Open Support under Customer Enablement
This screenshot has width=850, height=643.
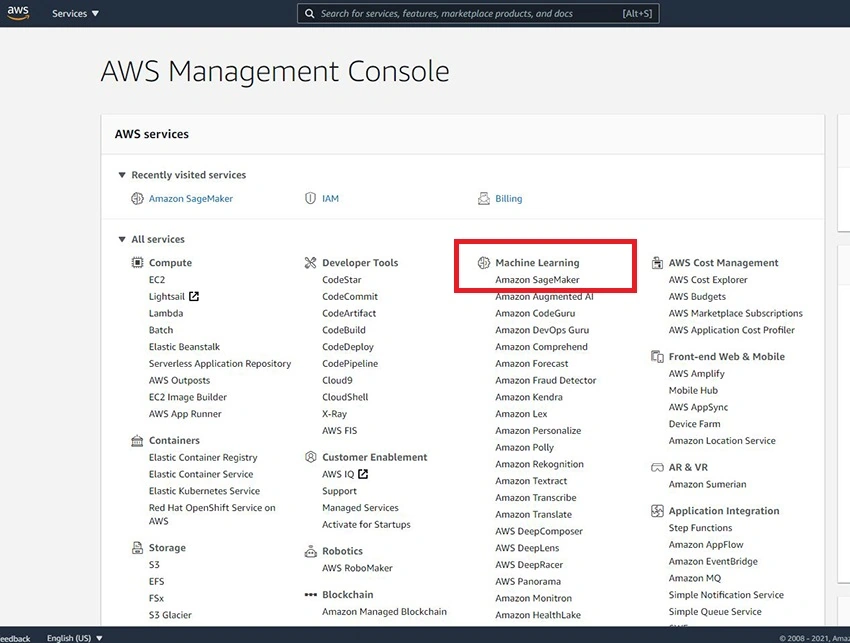pos(339,491)
